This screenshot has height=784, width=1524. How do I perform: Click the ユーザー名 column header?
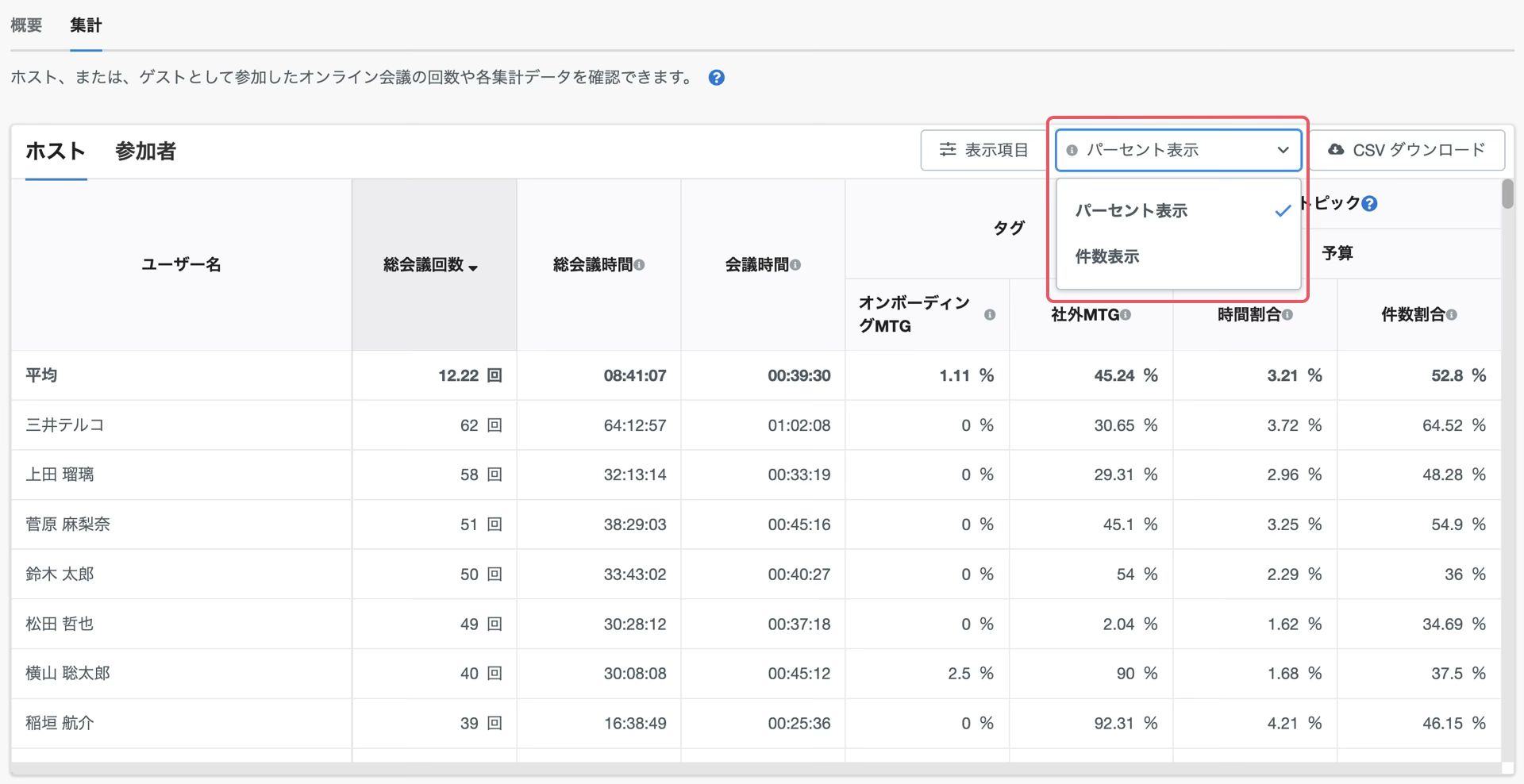coord(181,265)
